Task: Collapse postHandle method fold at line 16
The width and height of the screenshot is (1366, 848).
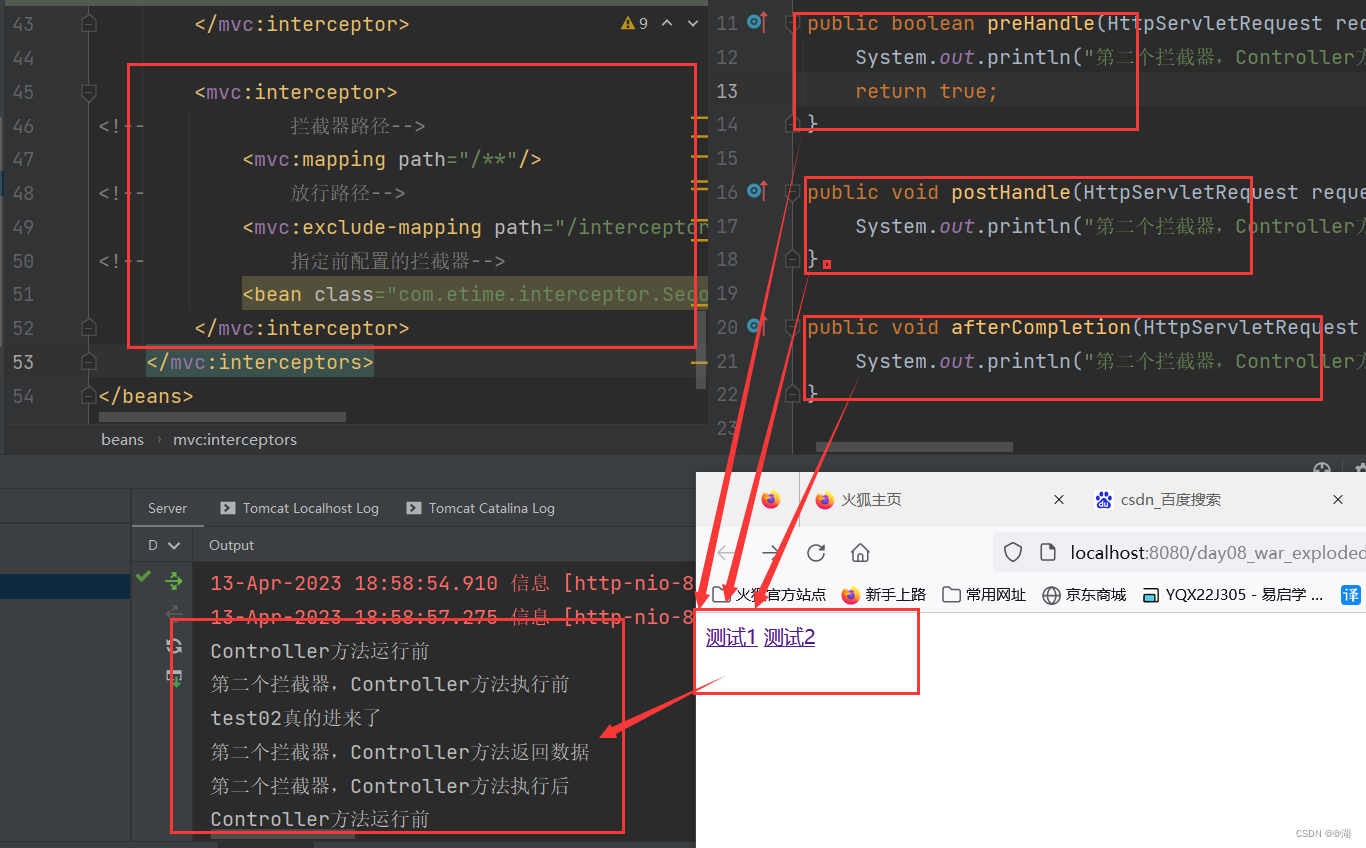Action: click(x=794, y=191)
